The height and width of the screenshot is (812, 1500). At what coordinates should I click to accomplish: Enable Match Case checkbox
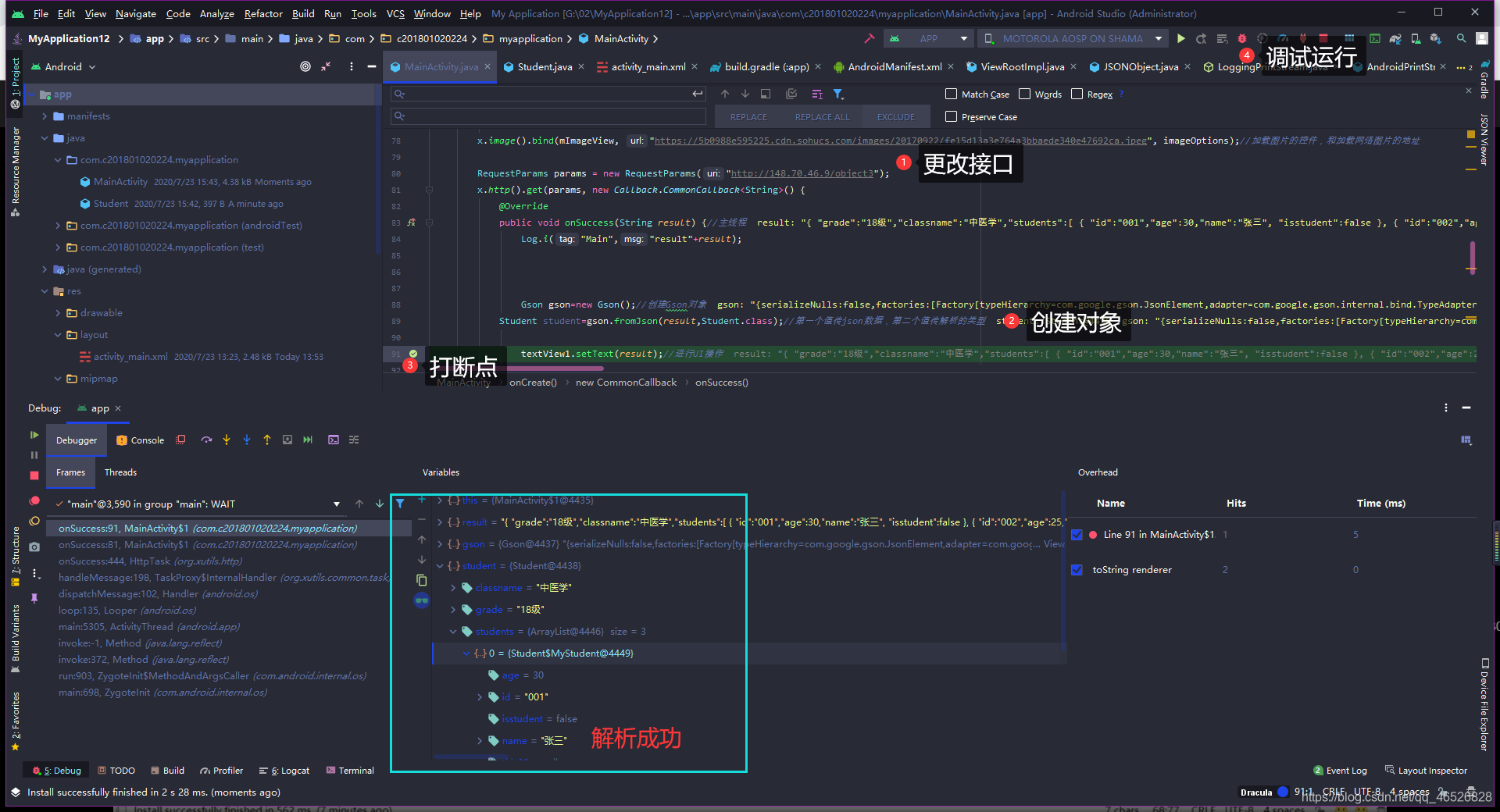click(952, 94)
